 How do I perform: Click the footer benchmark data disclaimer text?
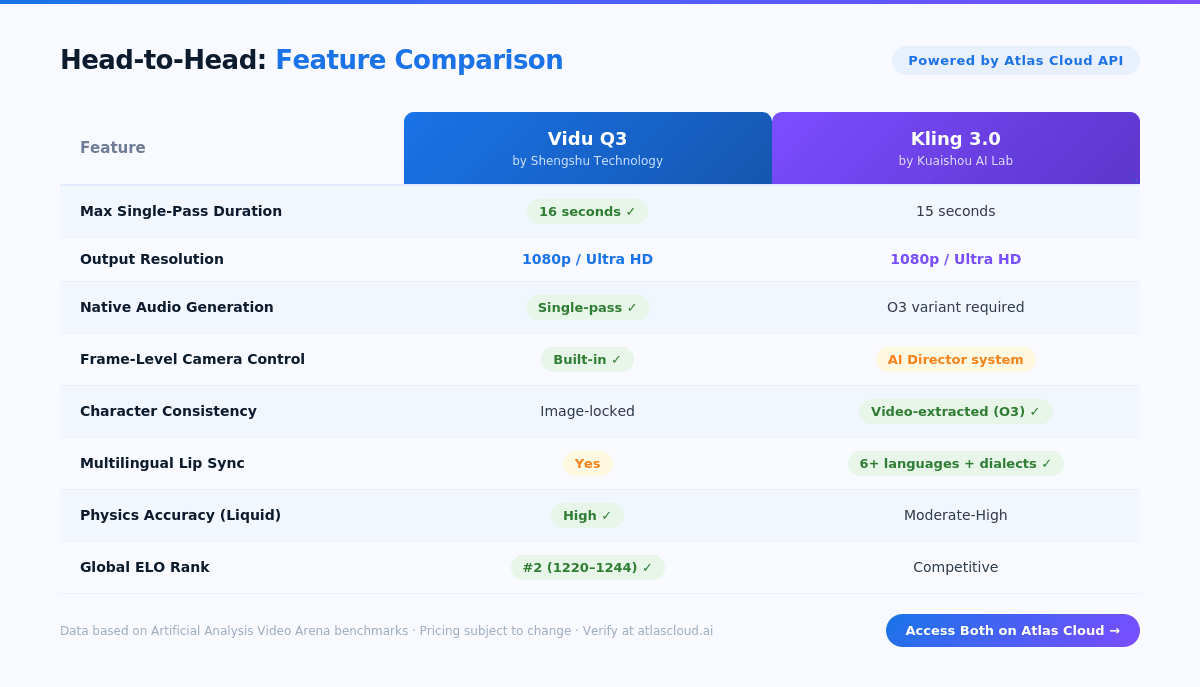pyautogui.click(x=386, y=631)
